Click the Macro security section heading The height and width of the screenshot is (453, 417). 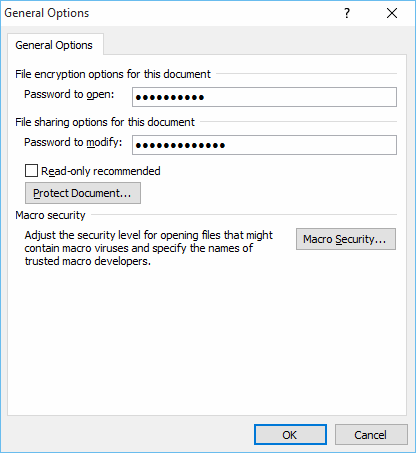[x=50, y=215]
